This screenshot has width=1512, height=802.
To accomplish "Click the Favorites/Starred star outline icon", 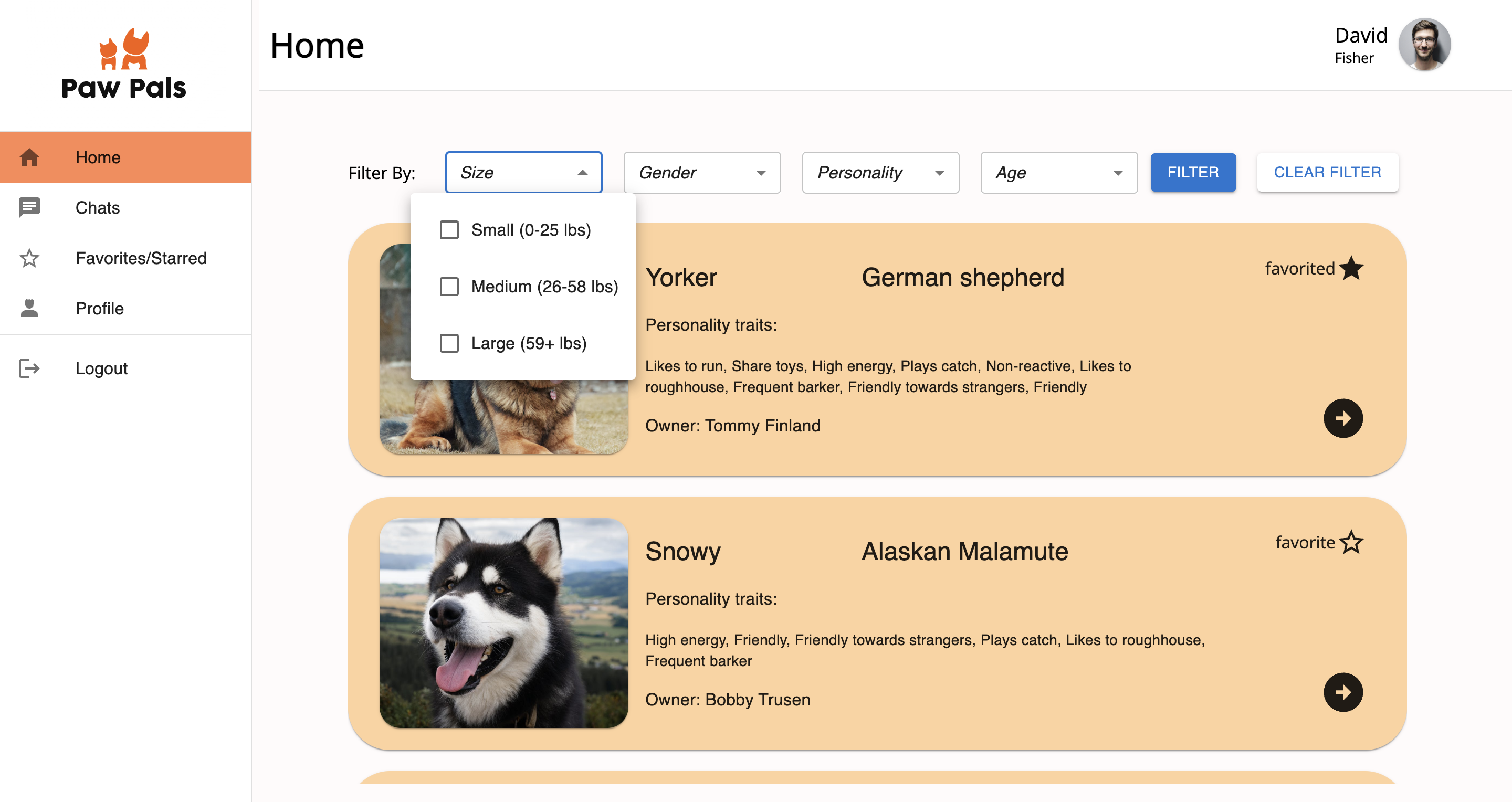I will (29, 258).
